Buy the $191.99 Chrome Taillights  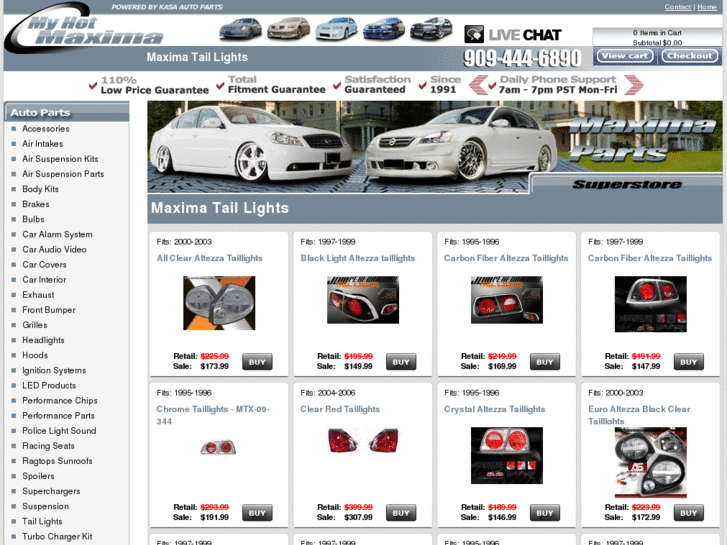tap(257, 513)
